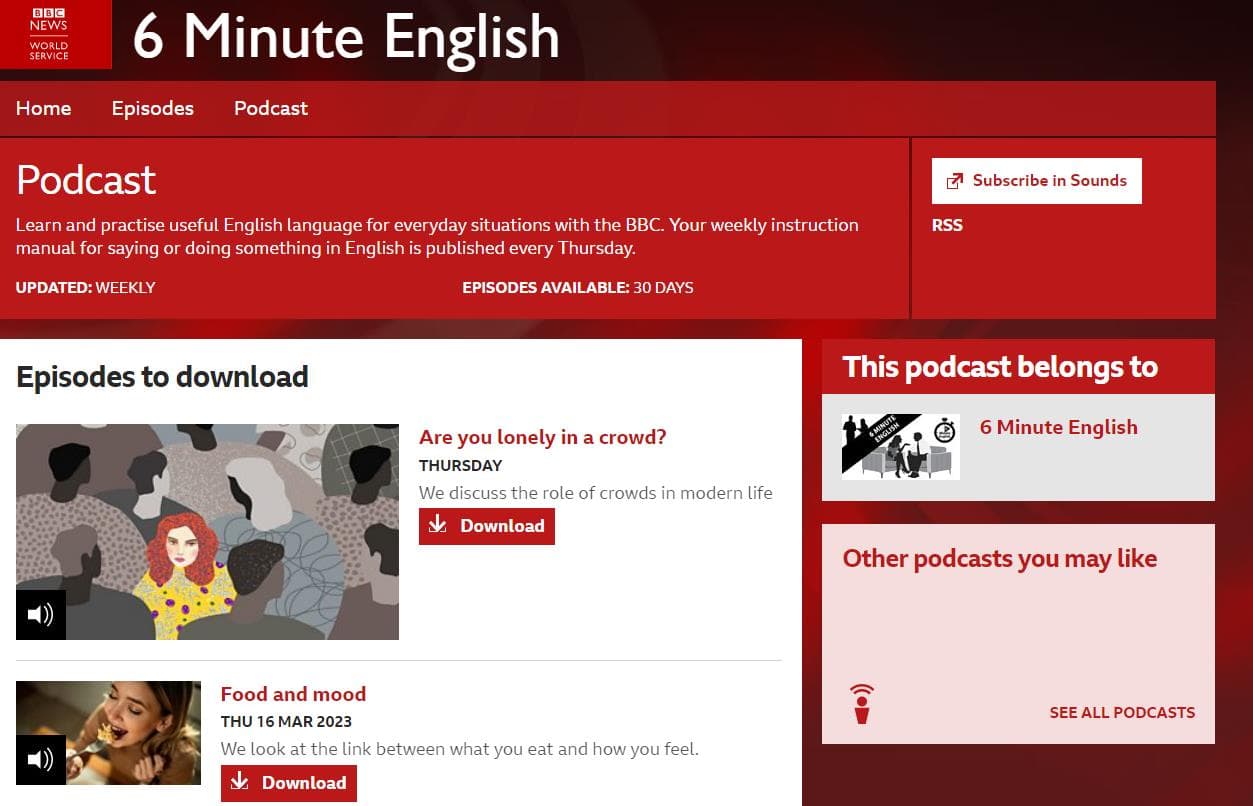Click the podcast microphone icon
Viewport: 1253px width, 806px height.
pyautogui.click(x=862, y=704)
